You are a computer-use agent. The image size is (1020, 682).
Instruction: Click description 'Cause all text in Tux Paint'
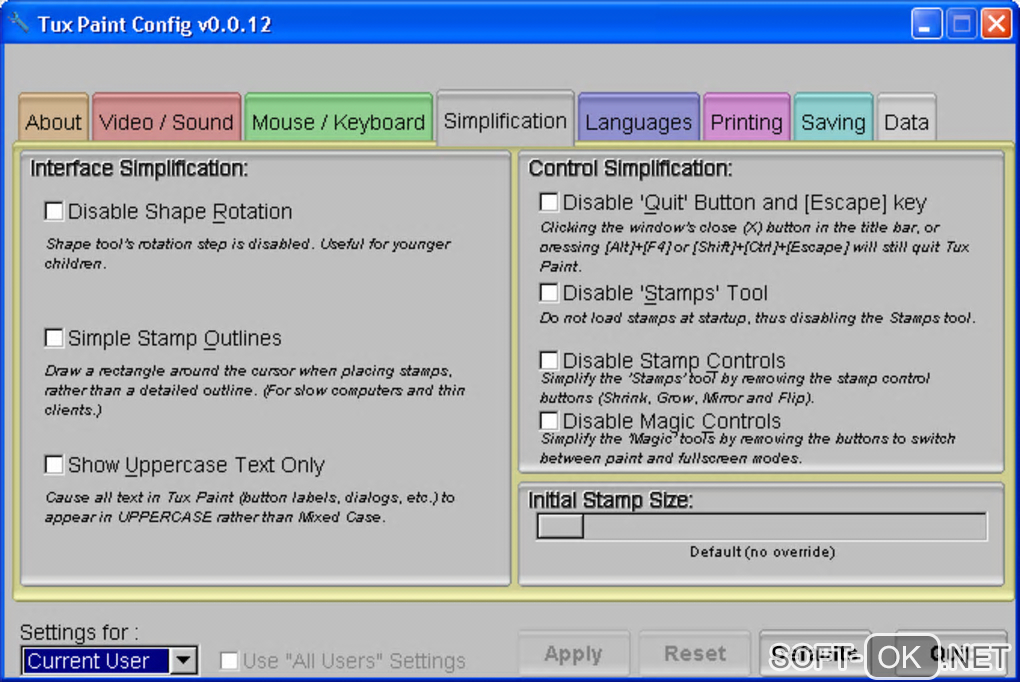(250, 507)
